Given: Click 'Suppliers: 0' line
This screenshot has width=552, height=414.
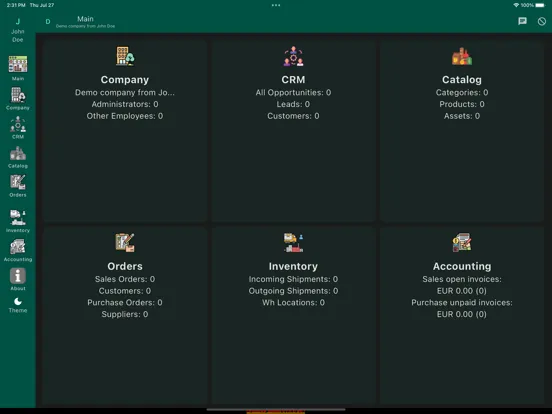Looking at the screenshot, I should pyautogui.click(x=125, y=314).
